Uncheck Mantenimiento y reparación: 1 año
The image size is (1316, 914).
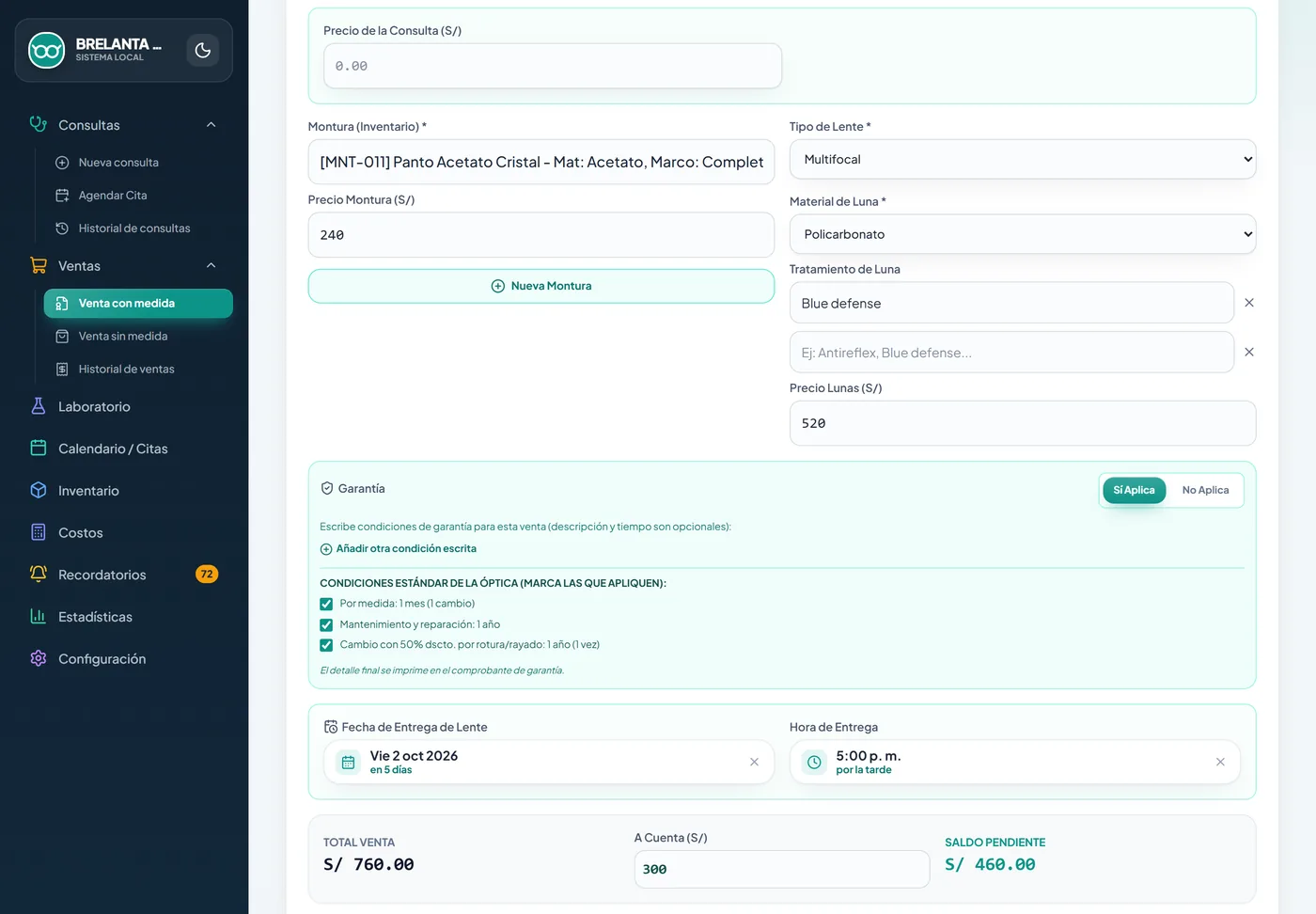coord(326,625)
